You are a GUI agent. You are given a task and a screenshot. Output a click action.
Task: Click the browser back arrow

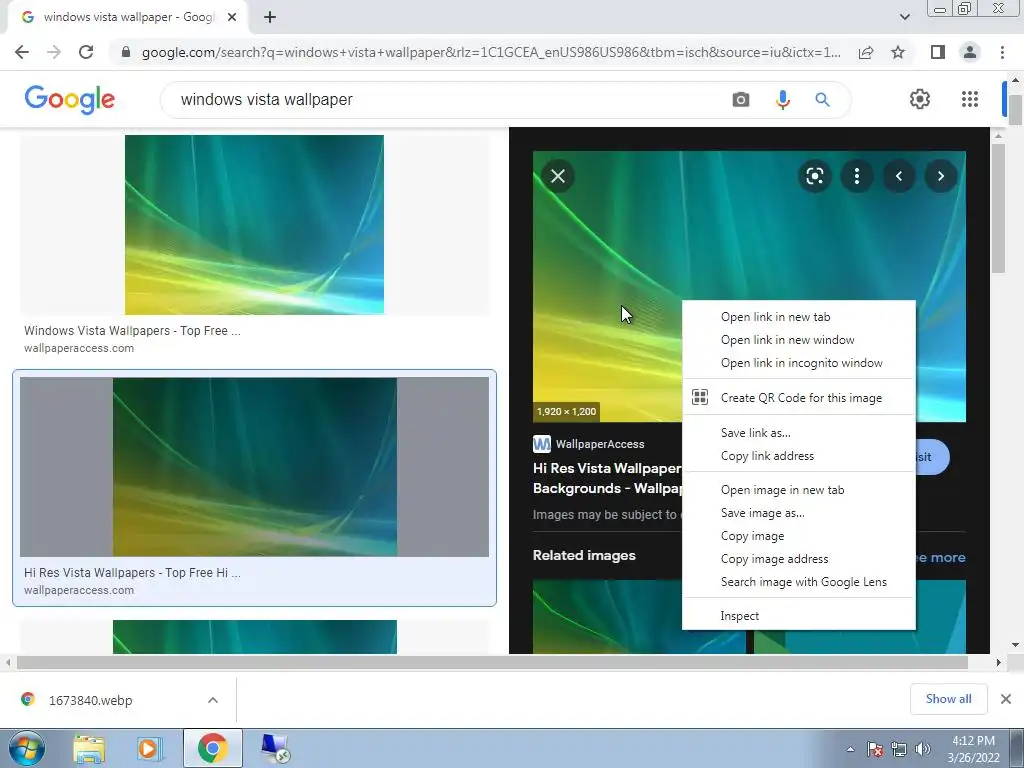[x=22, y=52]
